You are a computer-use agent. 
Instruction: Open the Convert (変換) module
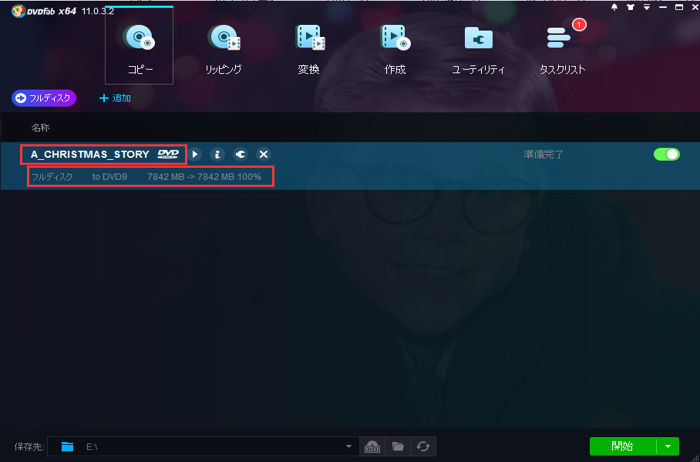coord(309,49)
